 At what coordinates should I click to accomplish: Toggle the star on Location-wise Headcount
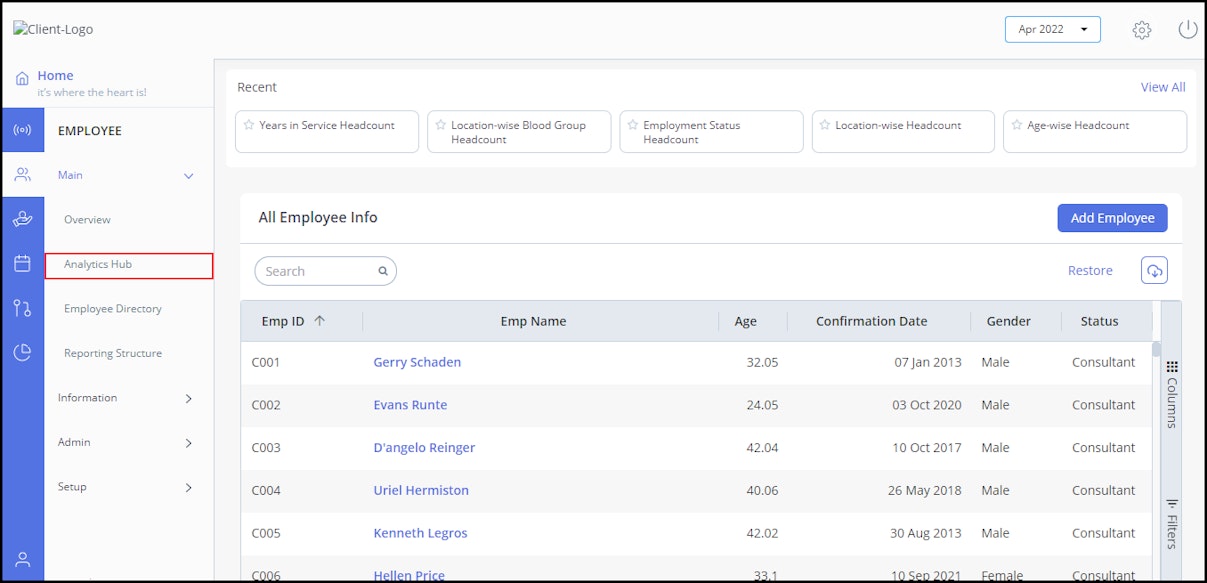pyautogui.click(x=825, y=125)
